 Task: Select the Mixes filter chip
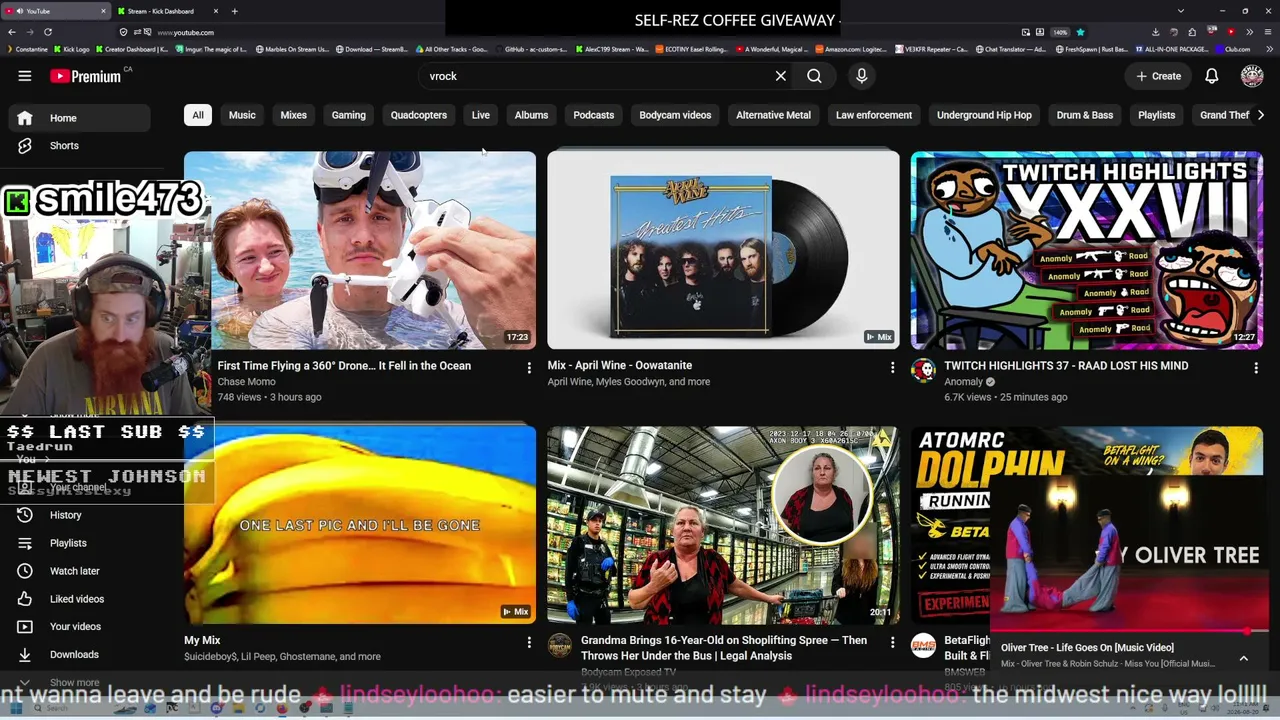293,115
